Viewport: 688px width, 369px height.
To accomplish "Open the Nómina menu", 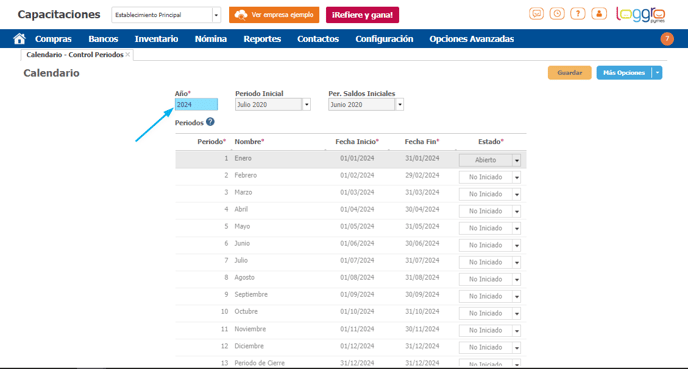I will point(211,39).
